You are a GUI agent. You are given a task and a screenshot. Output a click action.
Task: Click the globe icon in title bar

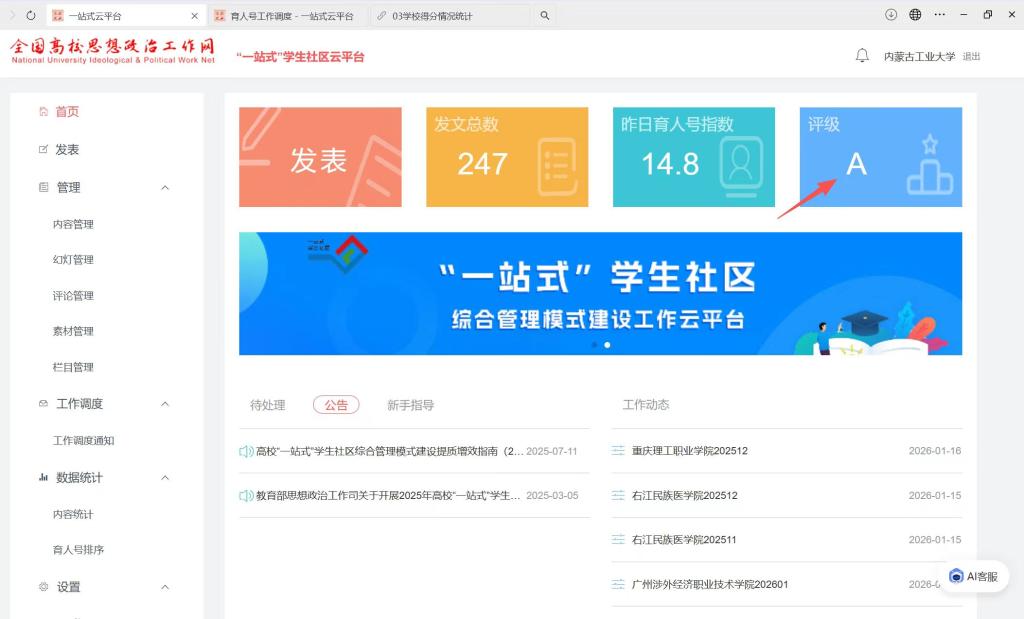point(915,15)
